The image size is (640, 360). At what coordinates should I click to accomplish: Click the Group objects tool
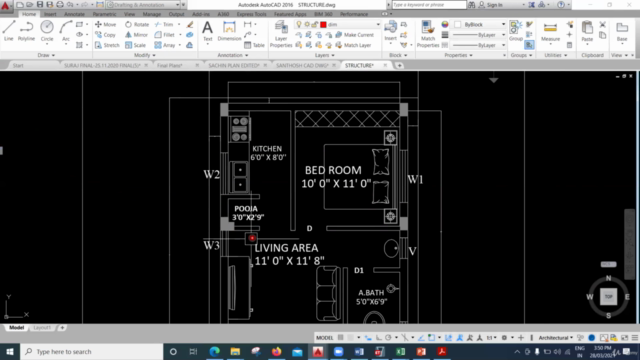coord(516,31)
